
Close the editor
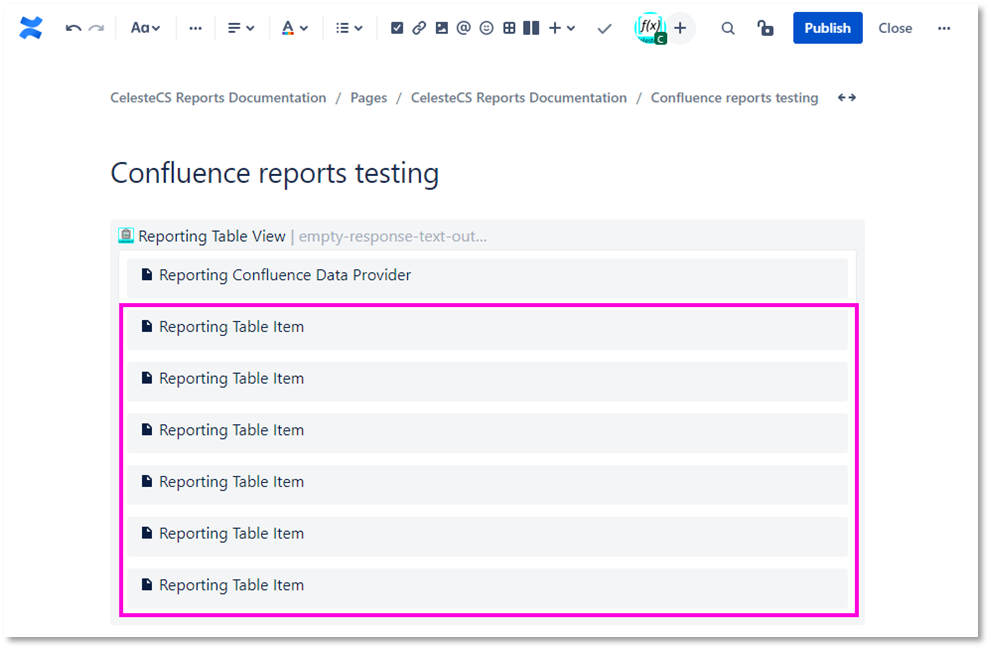(x=895, y=28)
